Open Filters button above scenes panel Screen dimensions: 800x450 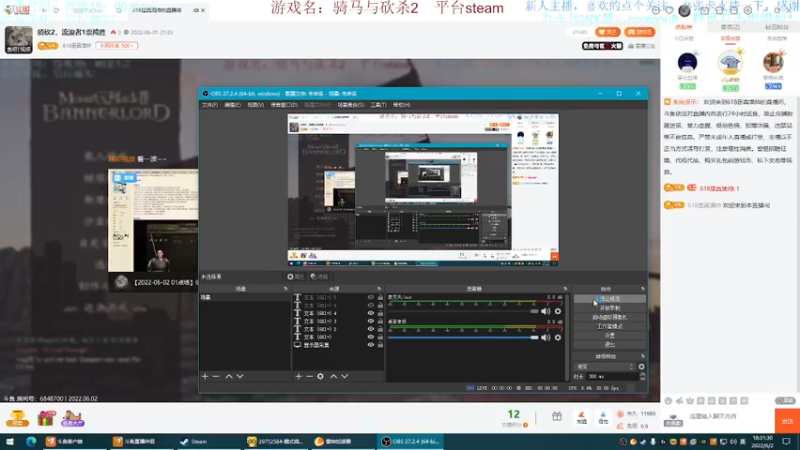tap(319, 277)
